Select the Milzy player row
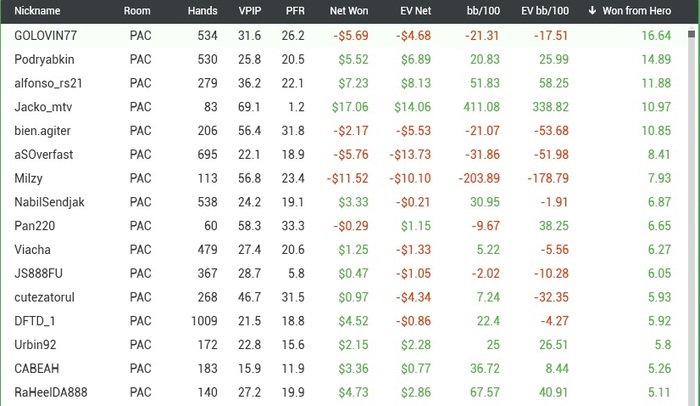Screen dimensions: 700x406 click(x=28, y=178)
